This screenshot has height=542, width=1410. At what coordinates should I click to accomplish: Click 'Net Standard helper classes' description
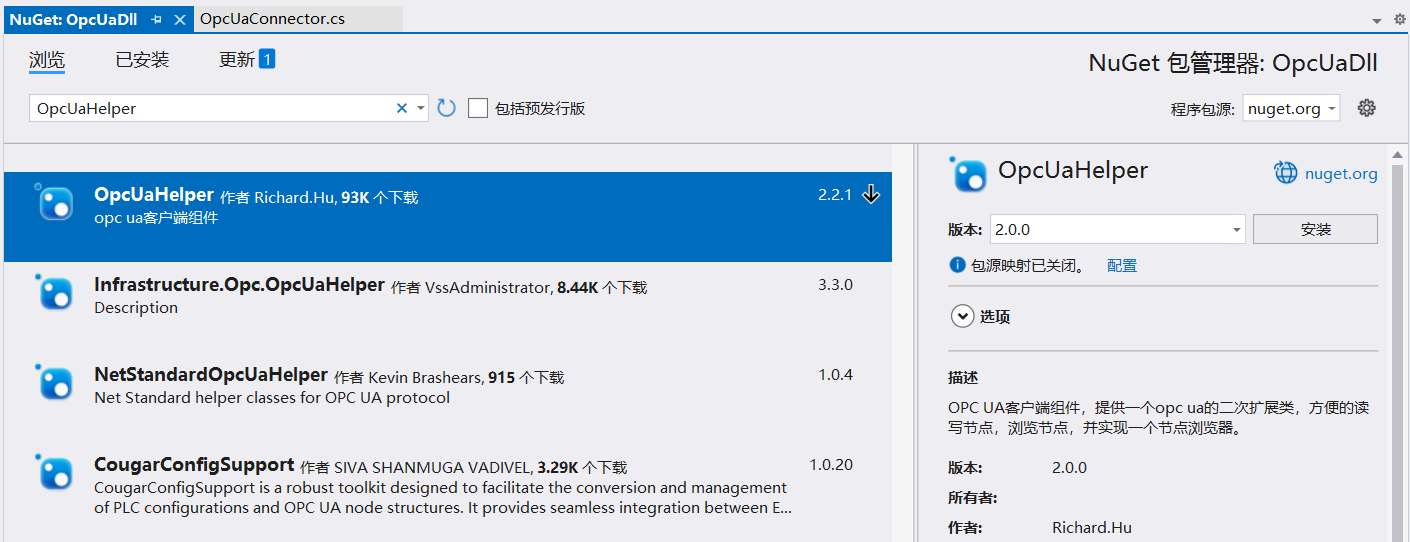[x=272, y=398]
